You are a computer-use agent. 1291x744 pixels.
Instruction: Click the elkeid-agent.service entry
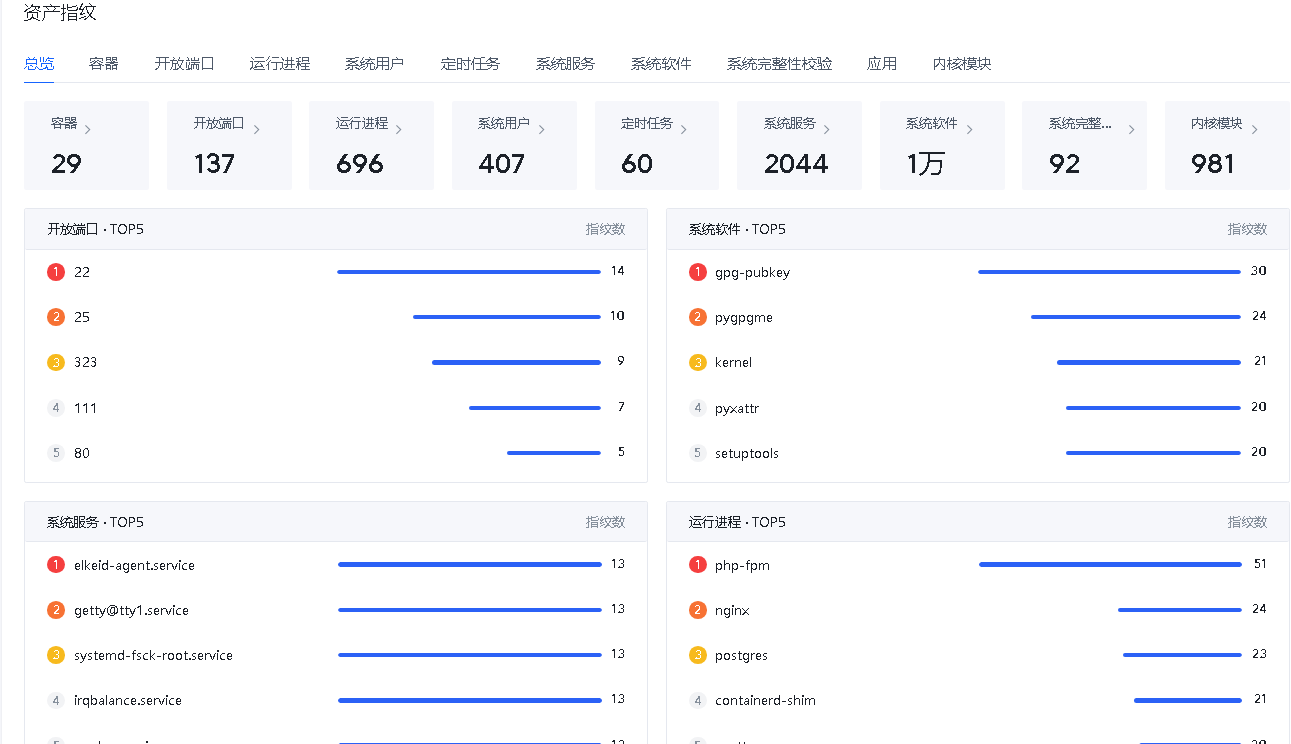click(x=134, y=565)
